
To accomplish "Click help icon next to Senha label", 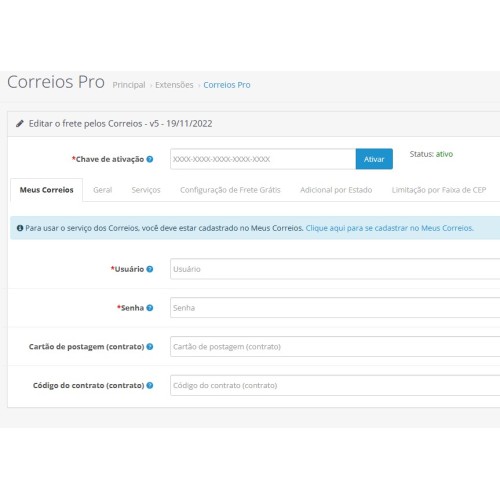I will click(x=150, y=308).
